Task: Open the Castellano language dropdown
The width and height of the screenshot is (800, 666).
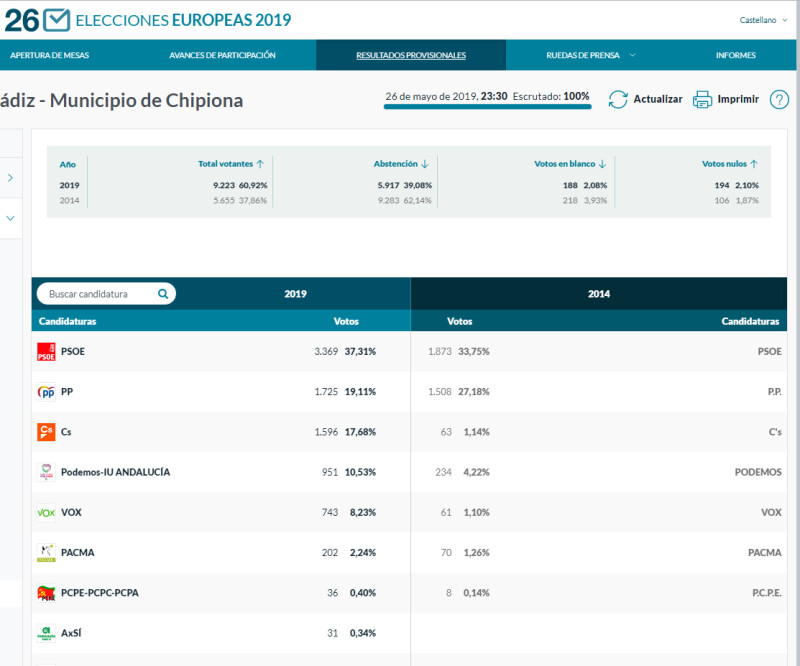Action: tap(763, 20)
